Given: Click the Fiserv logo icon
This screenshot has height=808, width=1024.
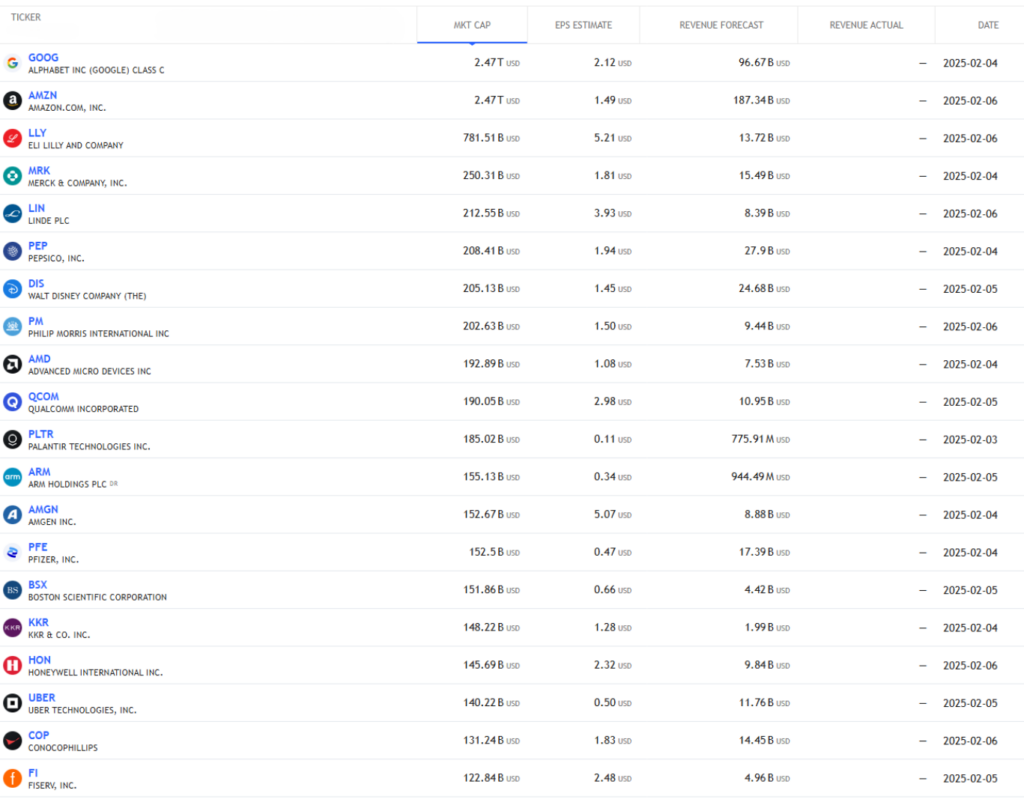Looking at the screenshot, I should pos(12,779).
